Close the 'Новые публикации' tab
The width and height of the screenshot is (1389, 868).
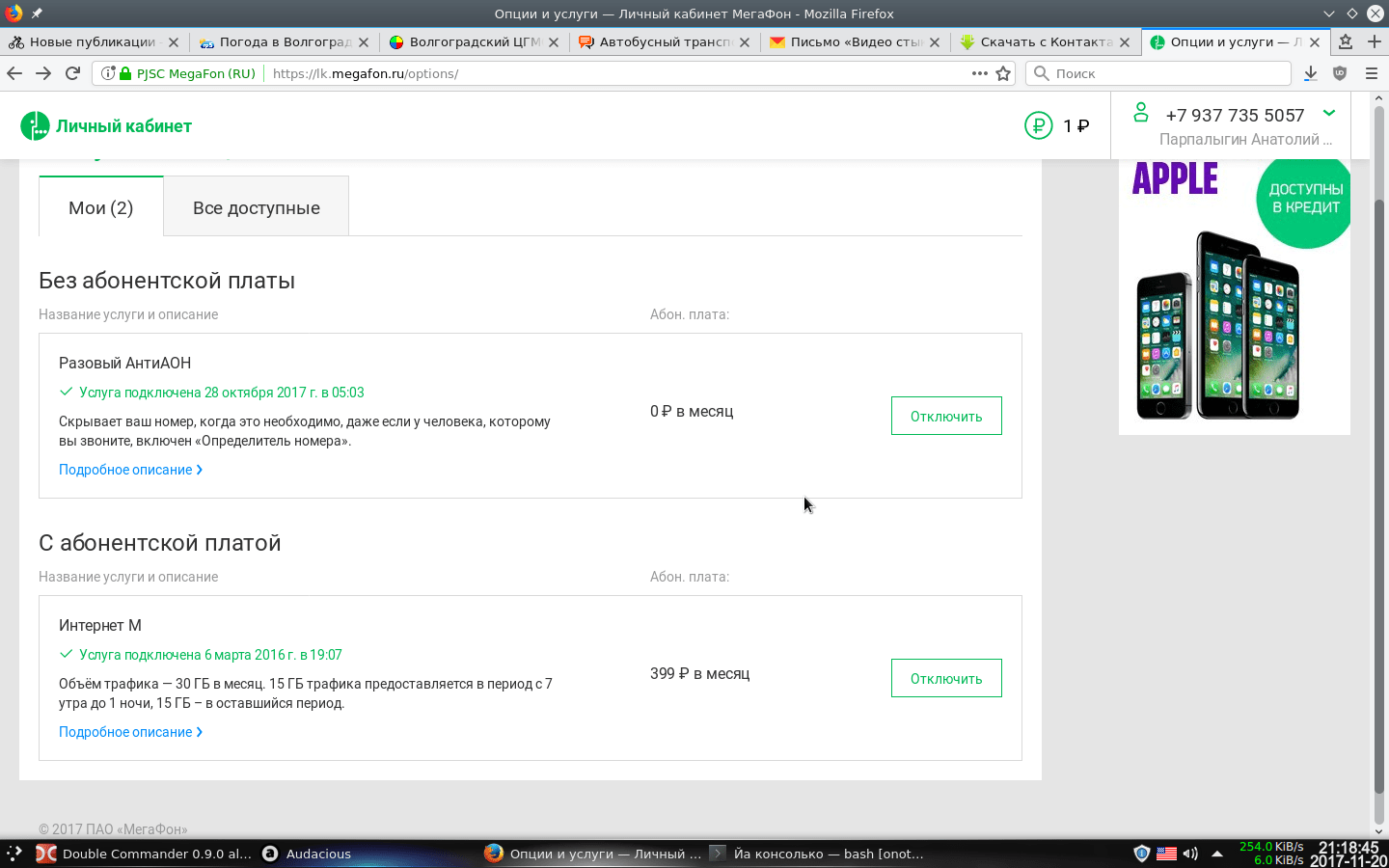coord(174,42)
